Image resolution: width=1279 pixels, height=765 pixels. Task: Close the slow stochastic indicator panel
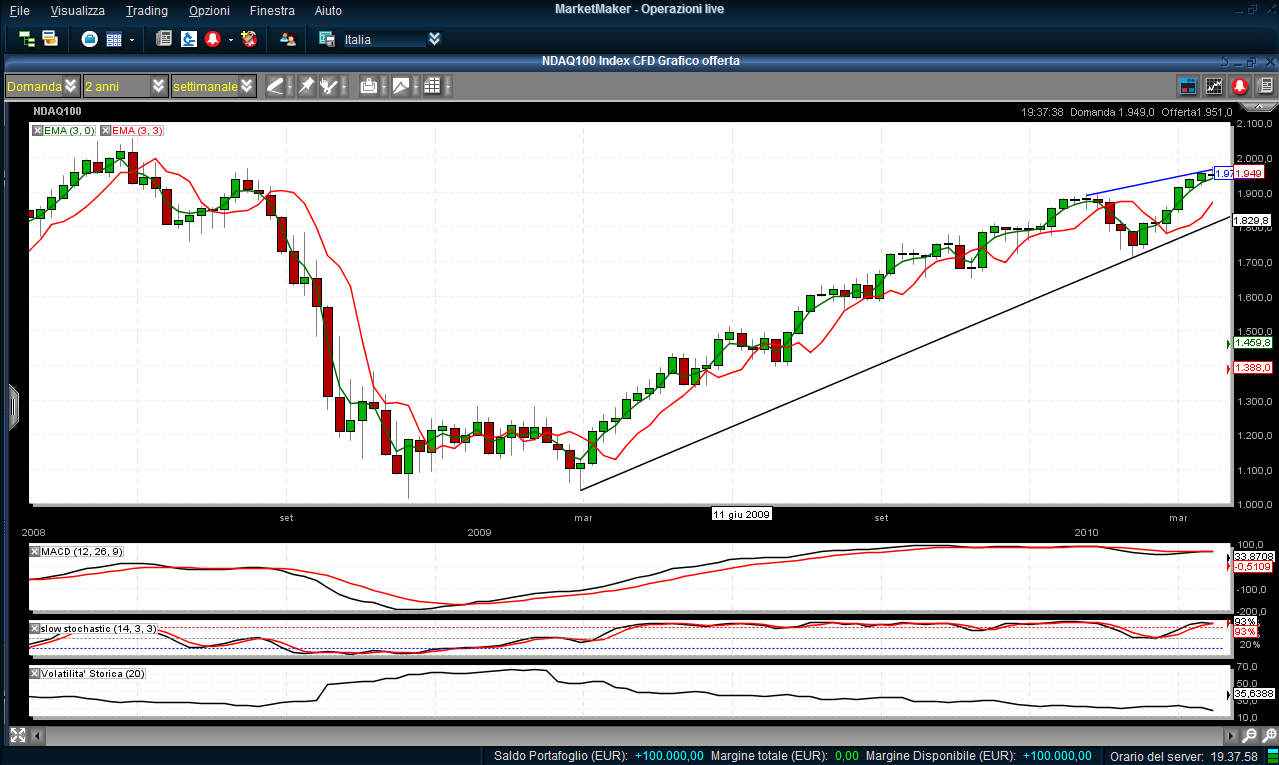35,628
